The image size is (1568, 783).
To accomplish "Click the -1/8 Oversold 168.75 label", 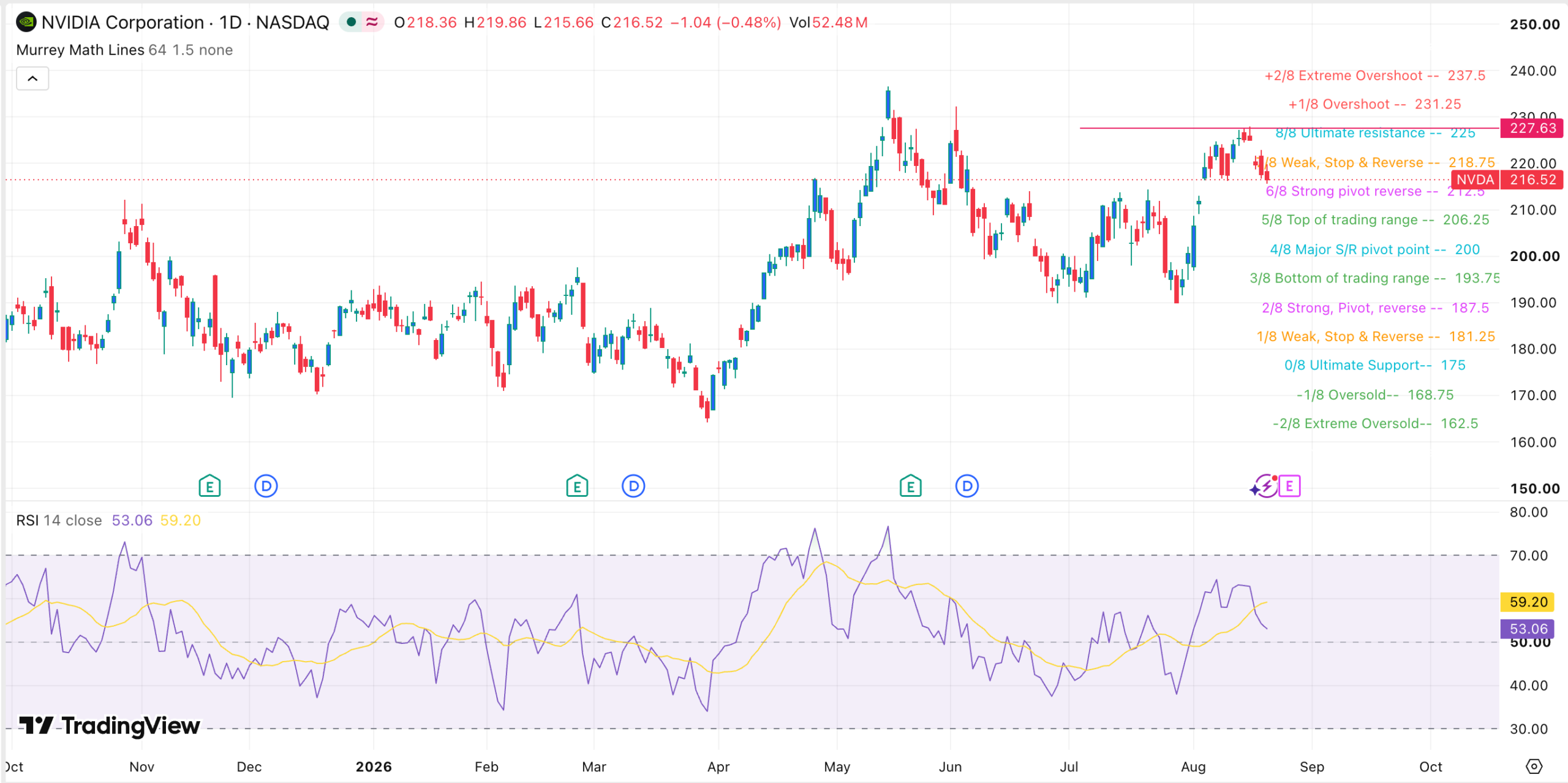I will pos(1375,395).
